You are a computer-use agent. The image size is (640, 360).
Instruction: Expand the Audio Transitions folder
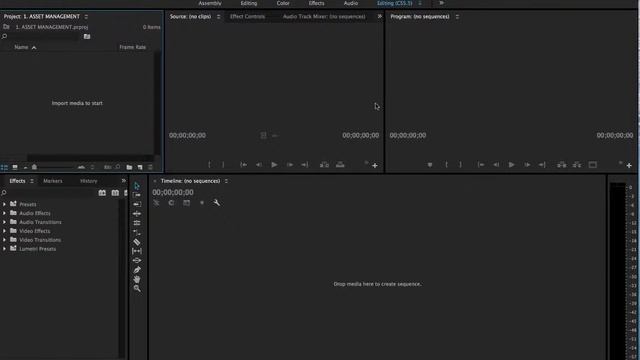coord(4,222)
